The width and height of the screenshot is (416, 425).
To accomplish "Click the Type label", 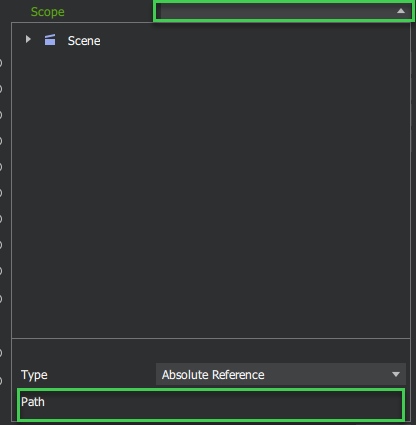I will (x=34, y=375).
